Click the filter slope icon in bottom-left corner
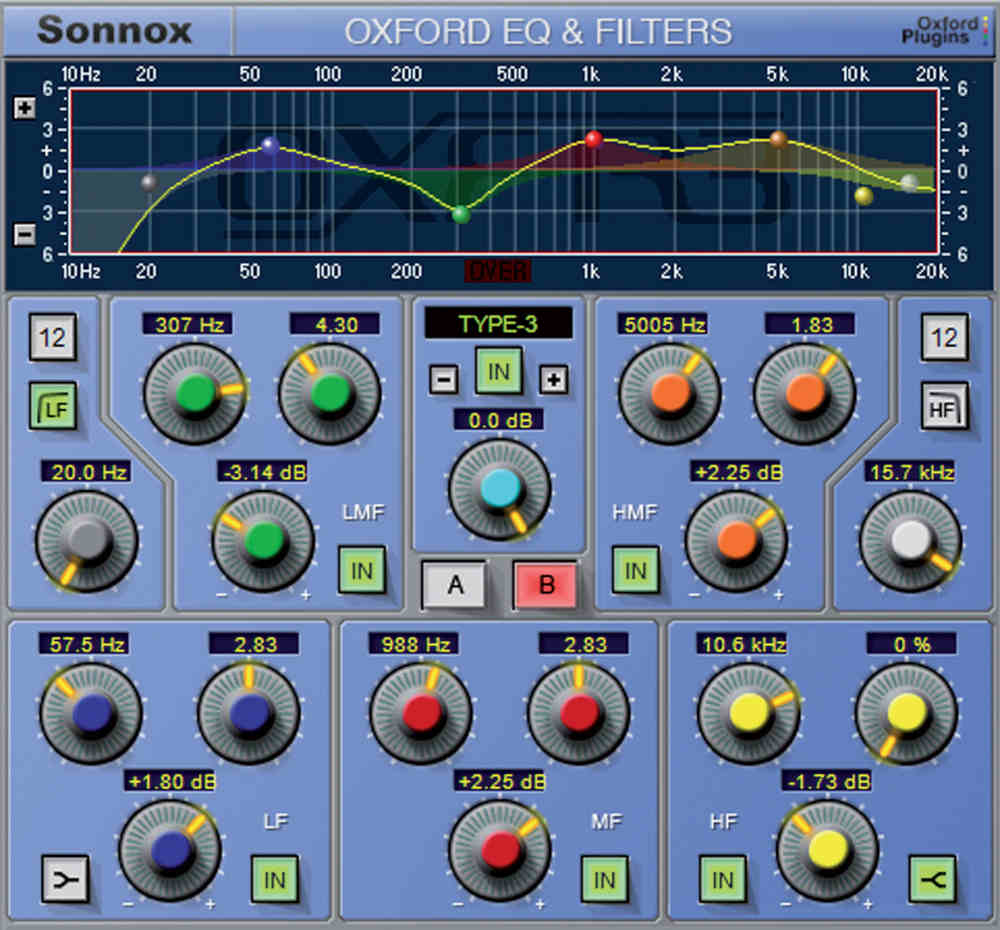The width and height of the screenshot is (1000, 930). [x=65, y=880]
